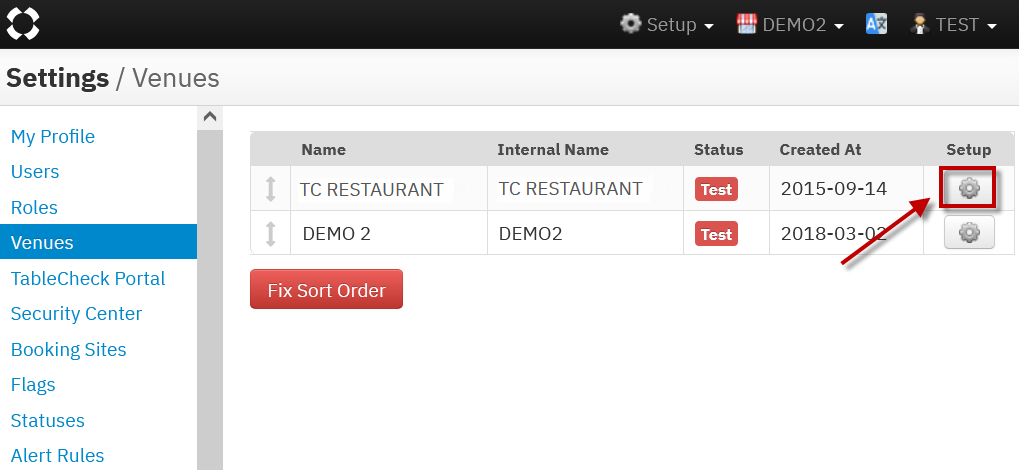
Task: Click the Fix Sort Order button
Action: 326,290
